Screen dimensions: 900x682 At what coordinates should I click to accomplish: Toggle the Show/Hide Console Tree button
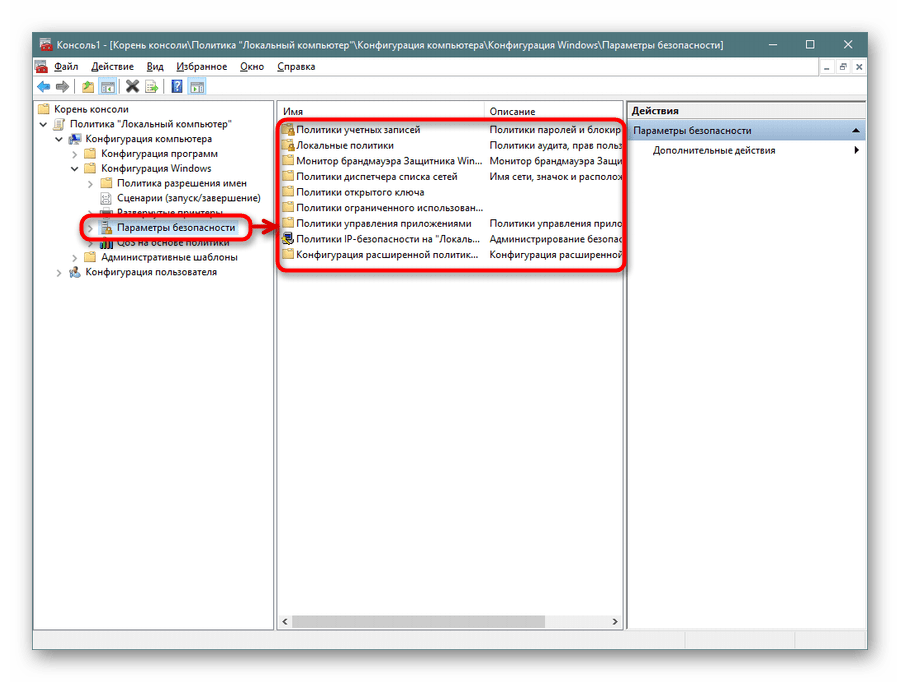[x=107, y=87]
